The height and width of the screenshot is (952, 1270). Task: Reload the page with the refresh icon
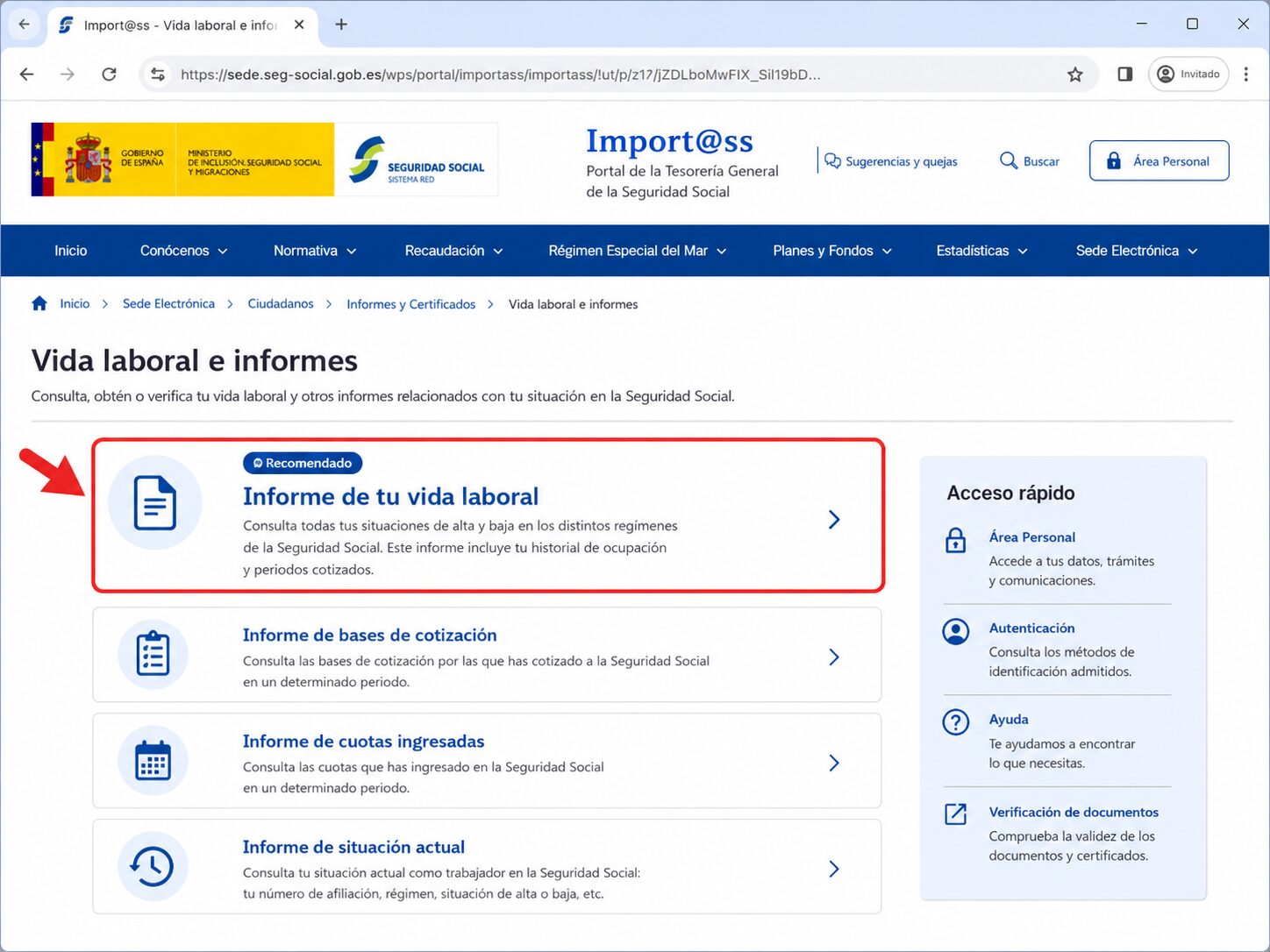click(x=109, y=75)
